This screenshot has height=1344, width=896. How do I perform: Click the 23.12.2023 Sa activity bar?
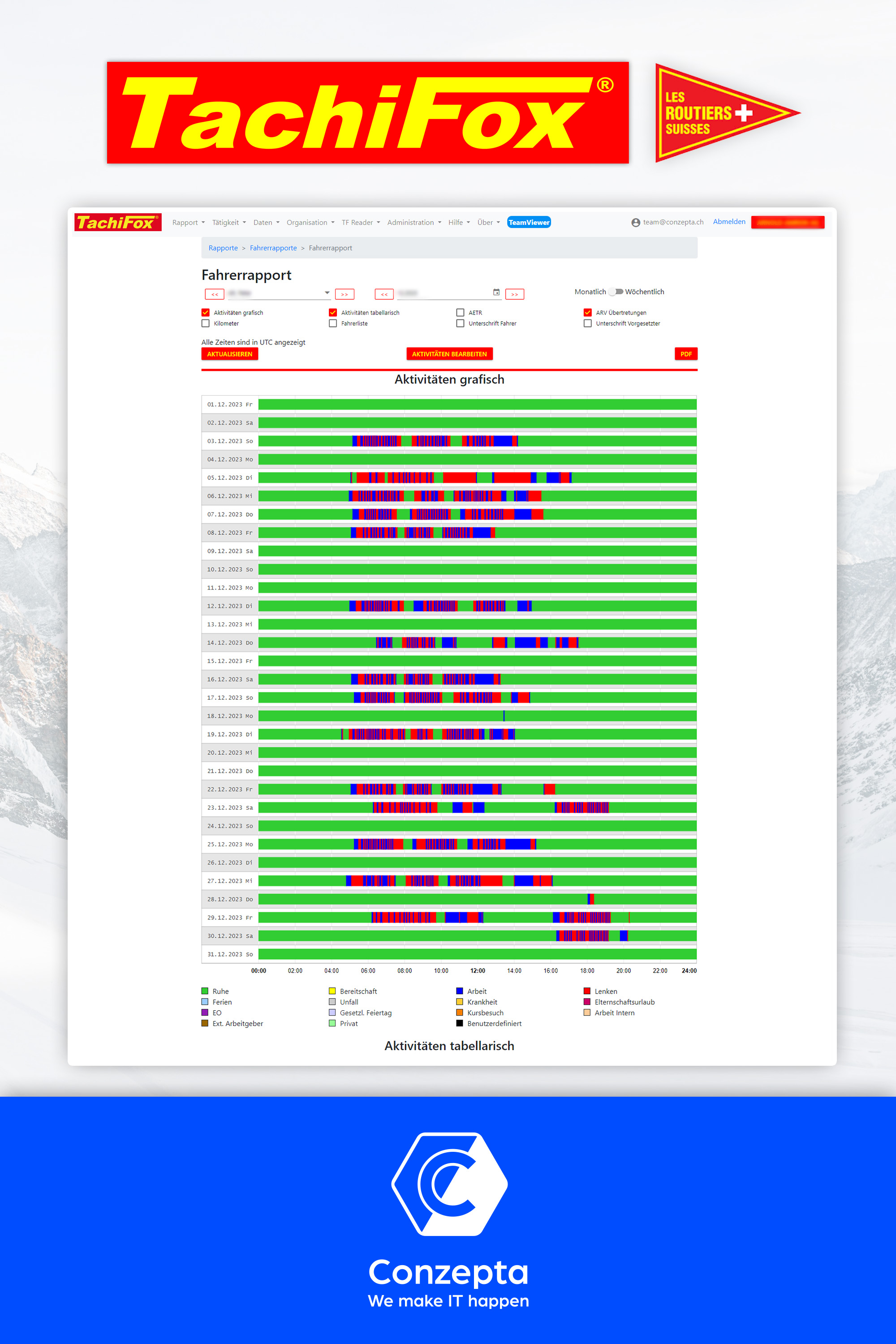(x=477, y=807)
